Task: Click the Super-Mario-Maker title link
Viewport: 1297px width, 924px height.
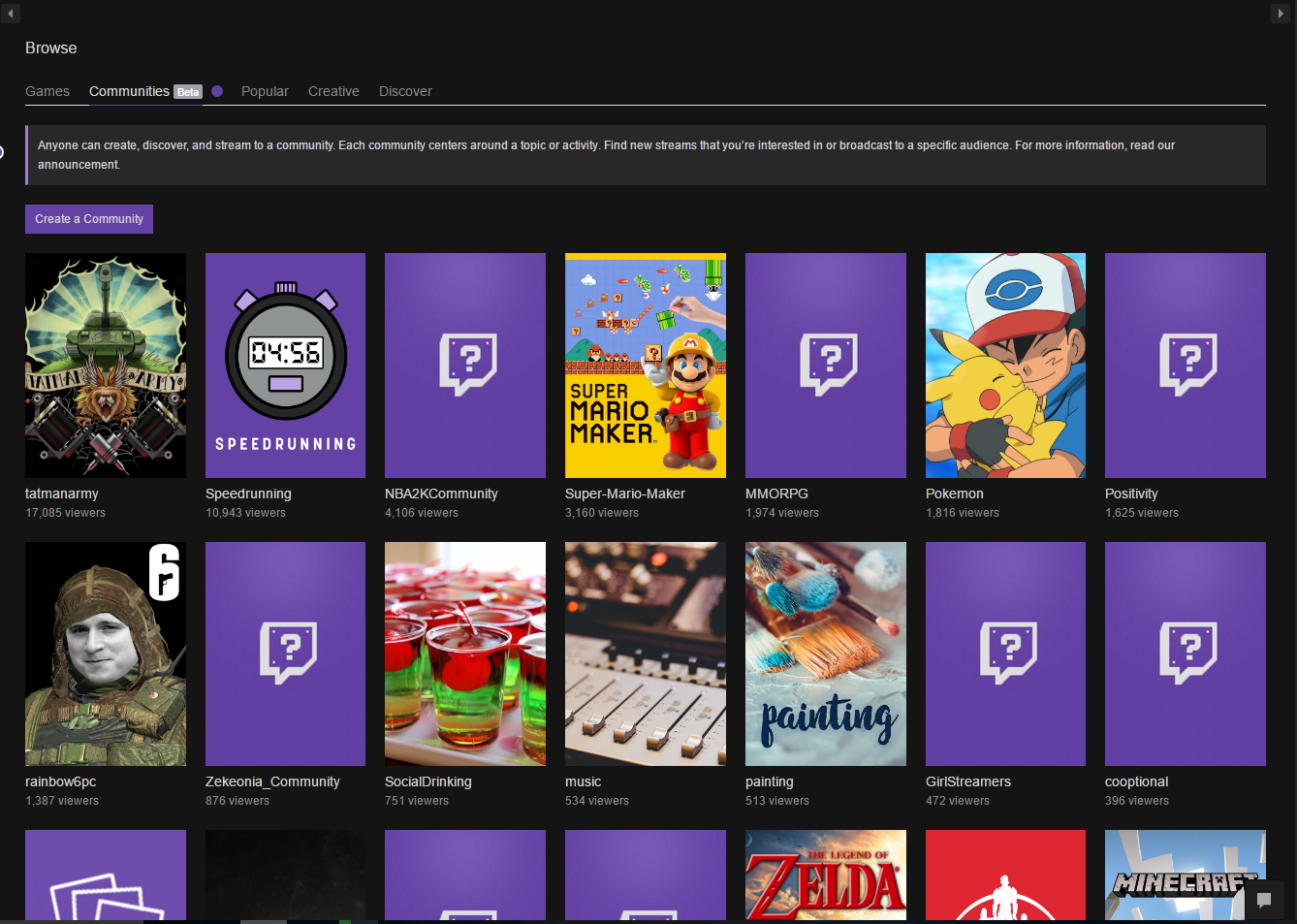Action: [625, 494]
